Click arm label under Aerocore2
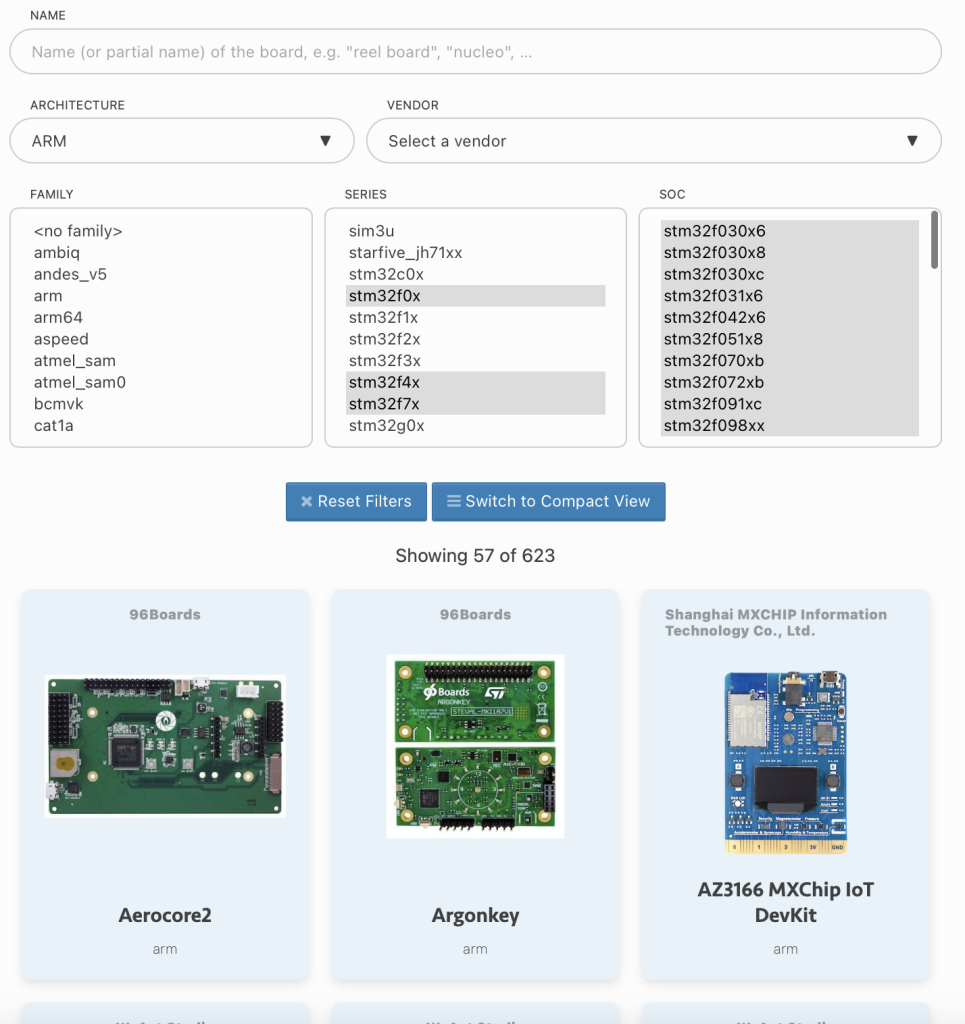This screenshot has width=965, height=1024. [x=165, y=949]
